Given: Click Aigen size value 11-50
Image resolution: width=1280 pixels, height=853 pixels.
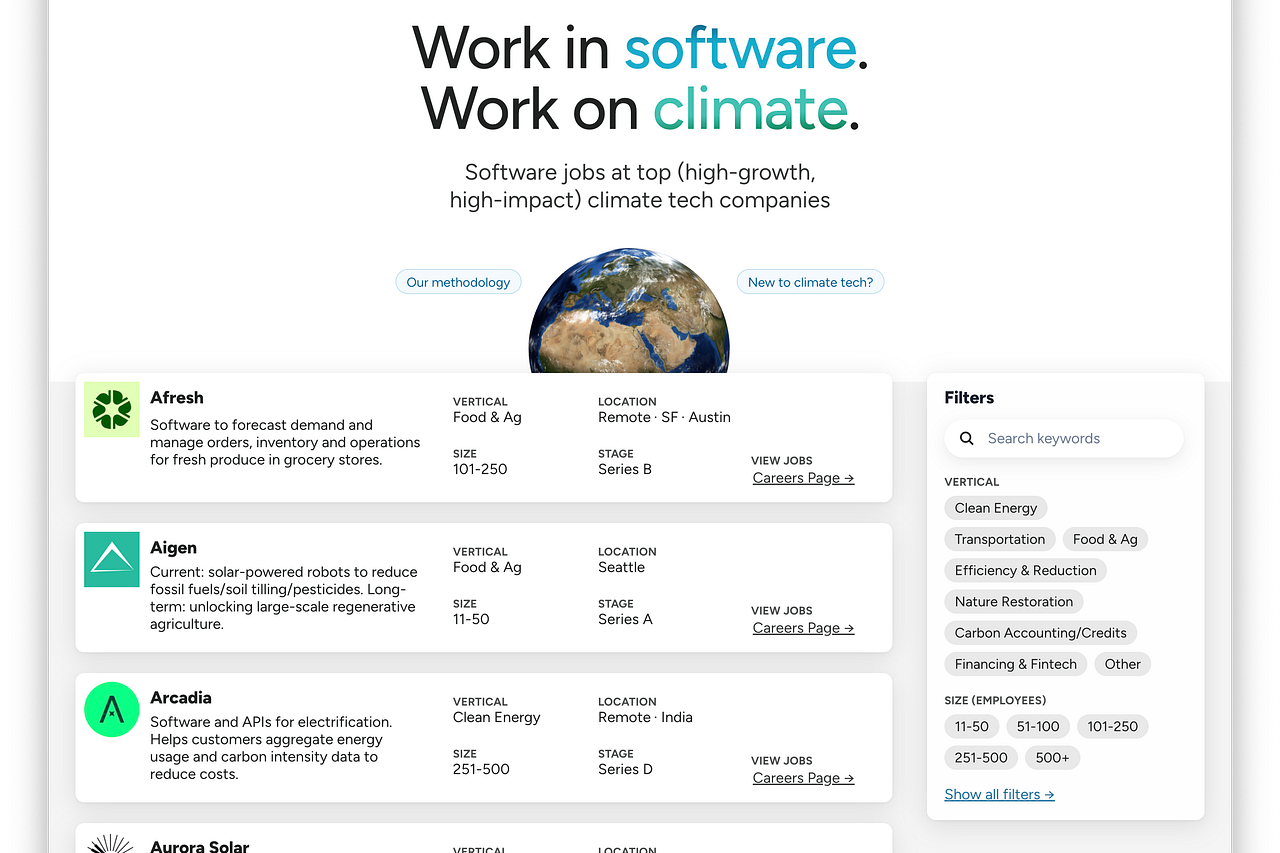Looking at the screenshot, I should (471, 619).
